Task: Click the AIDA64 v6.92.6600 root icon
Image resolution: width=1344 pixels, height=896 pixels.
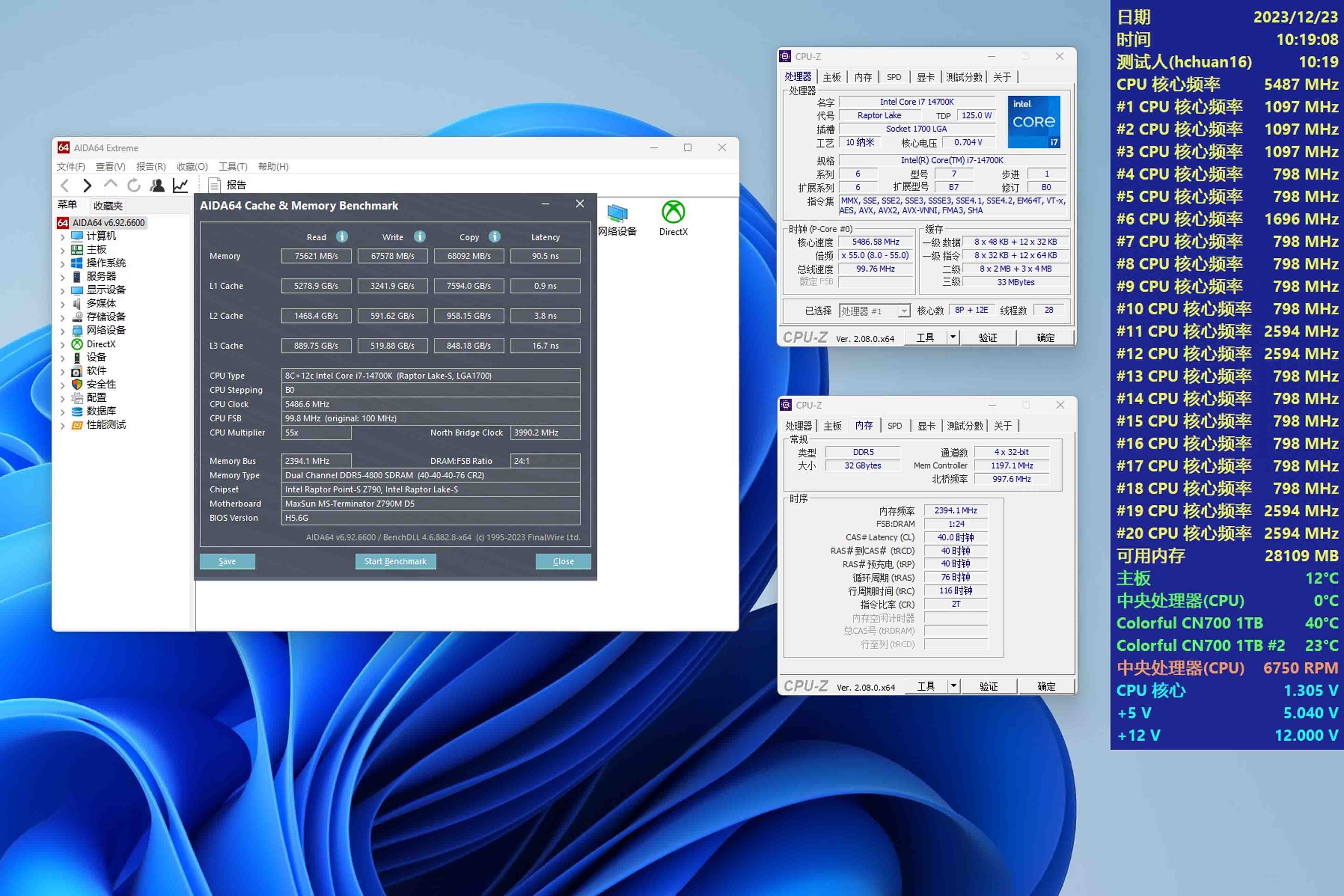Action: (64, 223)
